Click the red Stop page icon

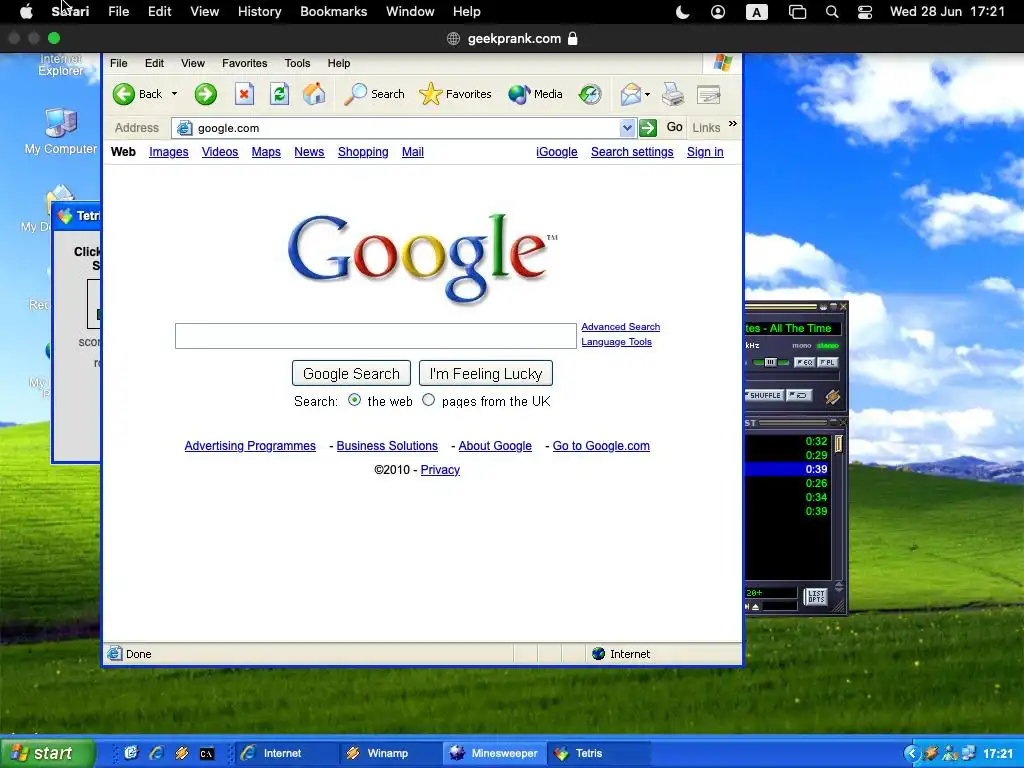tap(244, 94)
